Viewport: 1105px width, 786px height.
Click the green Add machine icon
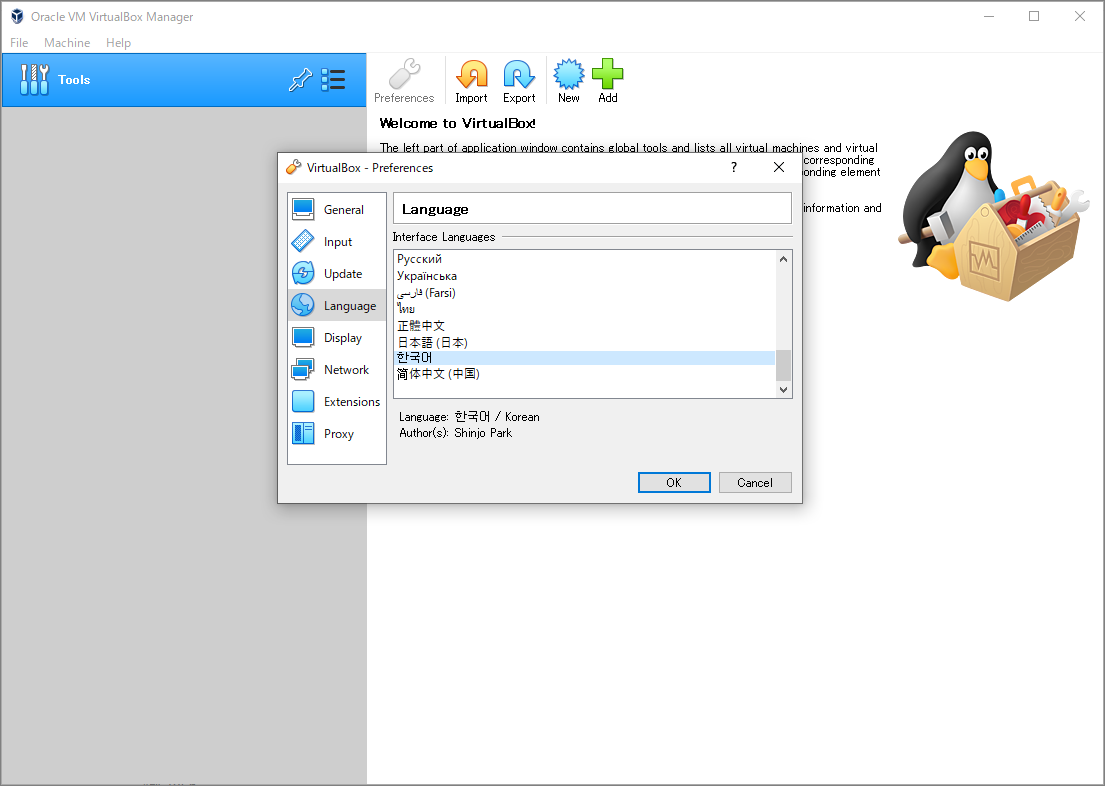607,74
